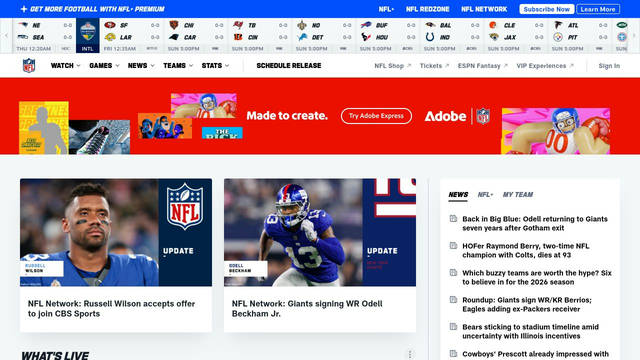Click the Colts horseshoe logo in scorestrip
Image resolution: width=640 pixels, height=360 pixels.
(x=430, y=37)
